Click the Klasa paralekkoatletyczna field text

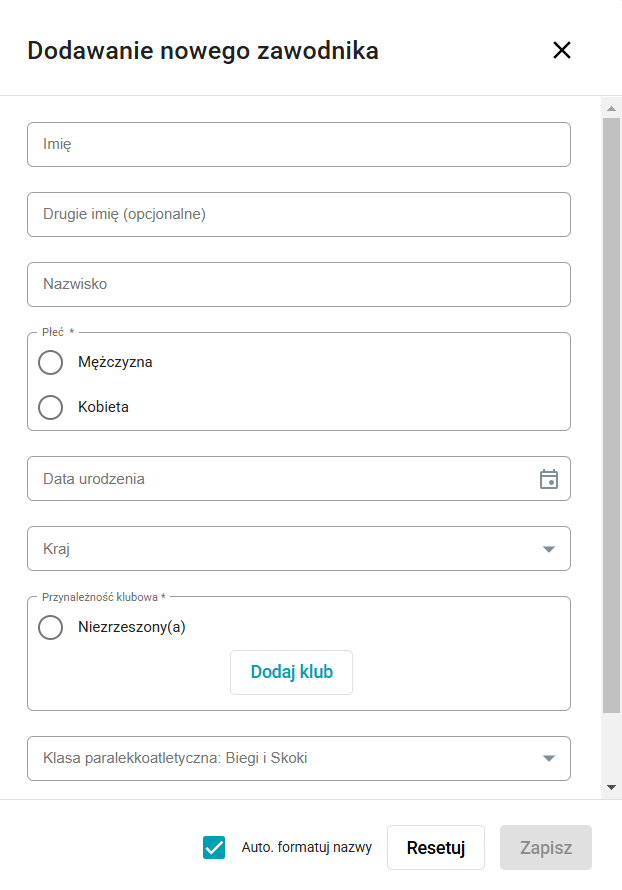click(175, 758)
